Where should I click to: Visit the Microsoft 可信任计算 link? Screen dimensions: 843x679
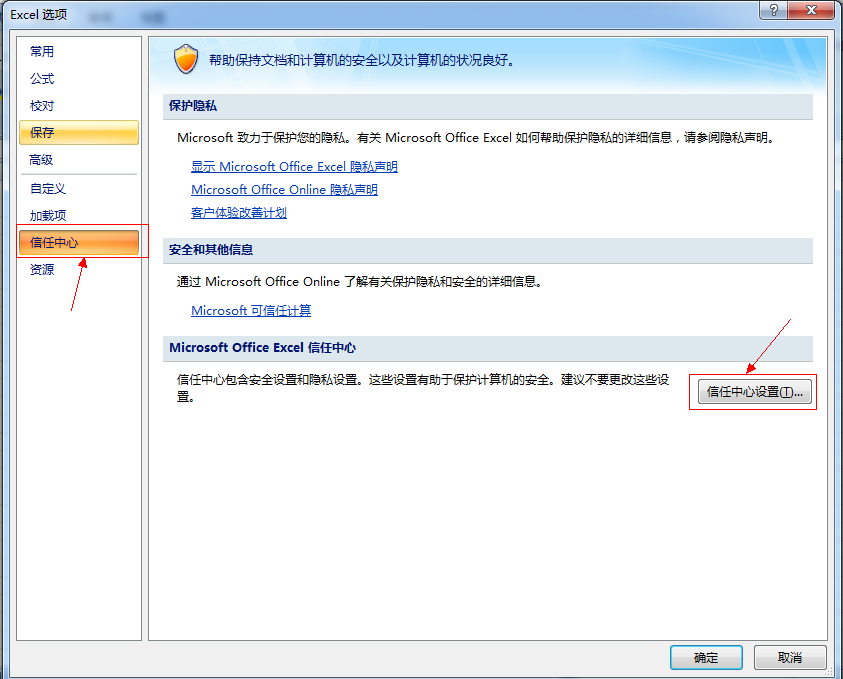point(251,311)
